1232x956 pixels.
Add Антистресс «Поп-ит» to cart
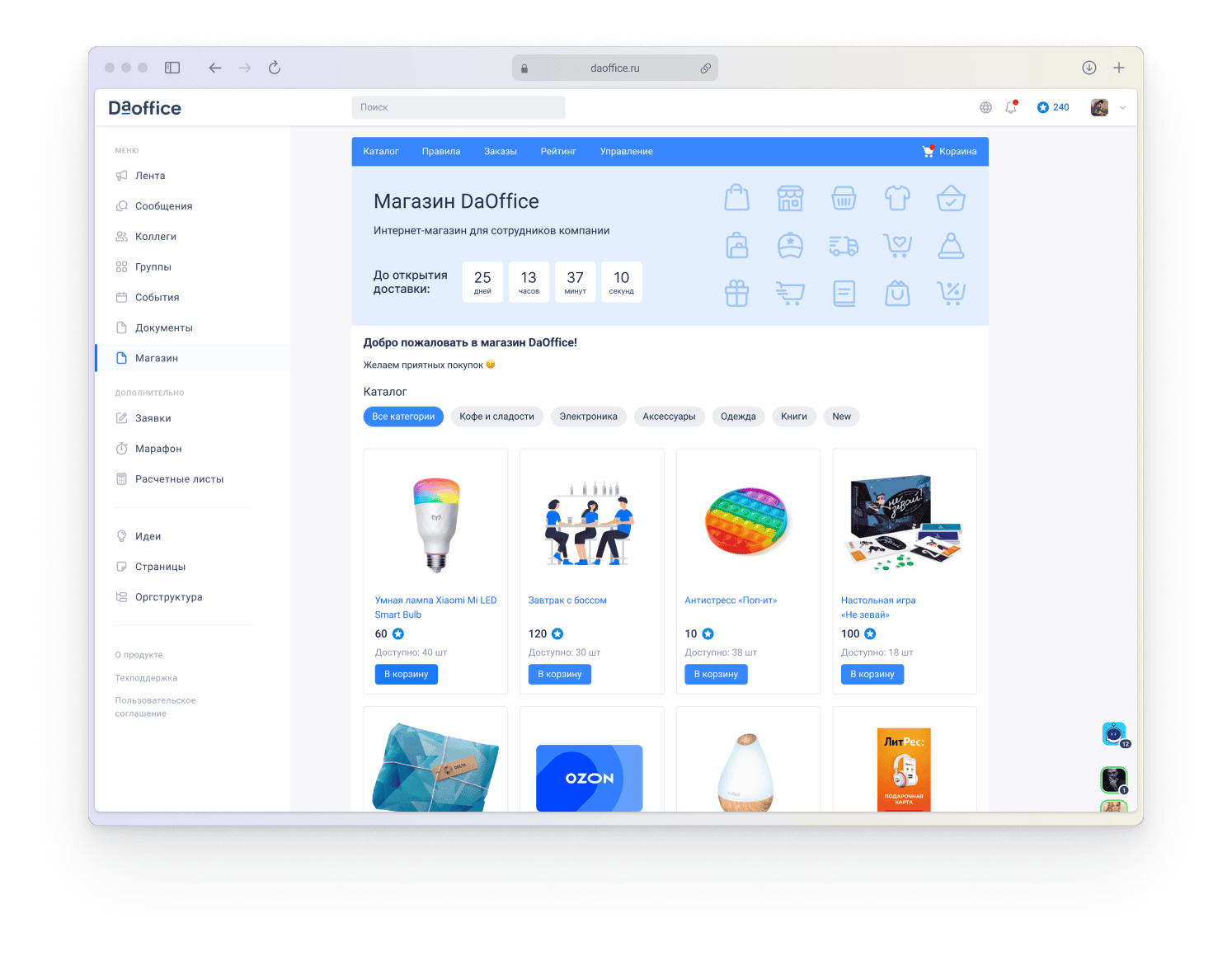point(716,674)
